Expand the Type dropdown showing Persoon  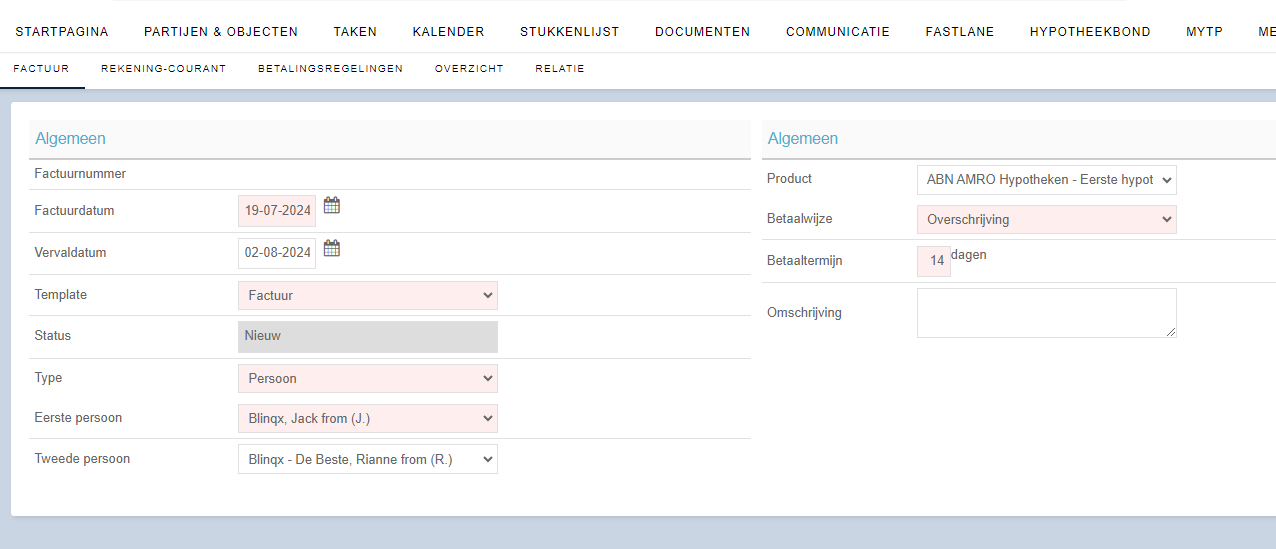click(368, 378)
